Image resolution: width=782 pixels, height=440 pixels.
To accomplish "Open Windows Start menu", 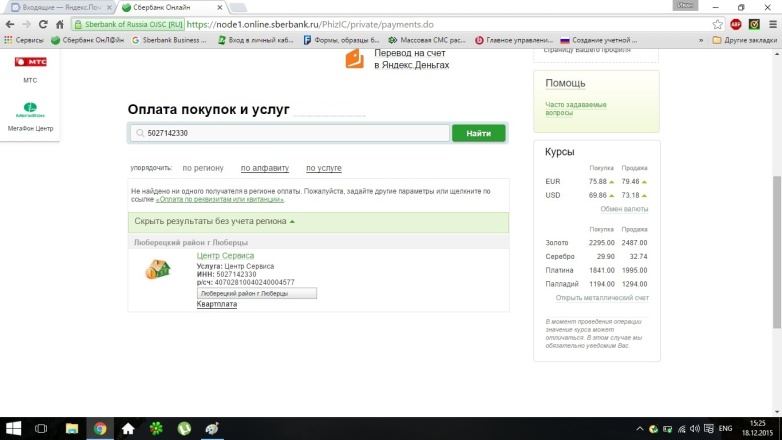I will click(14, 427).
